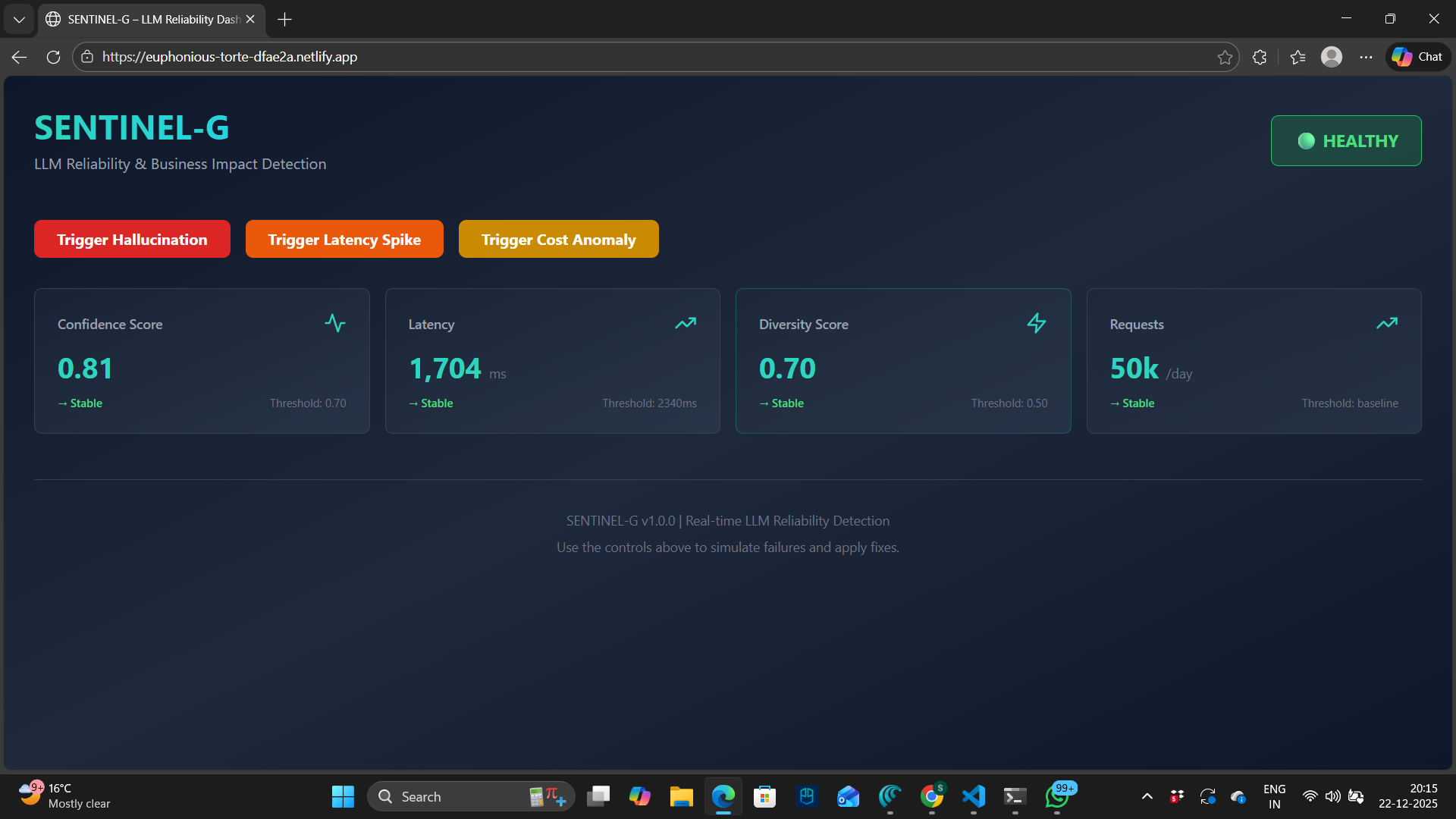Open a new browser tab
The width and height of the screenshot is (1456, 819).
point(284,19)
